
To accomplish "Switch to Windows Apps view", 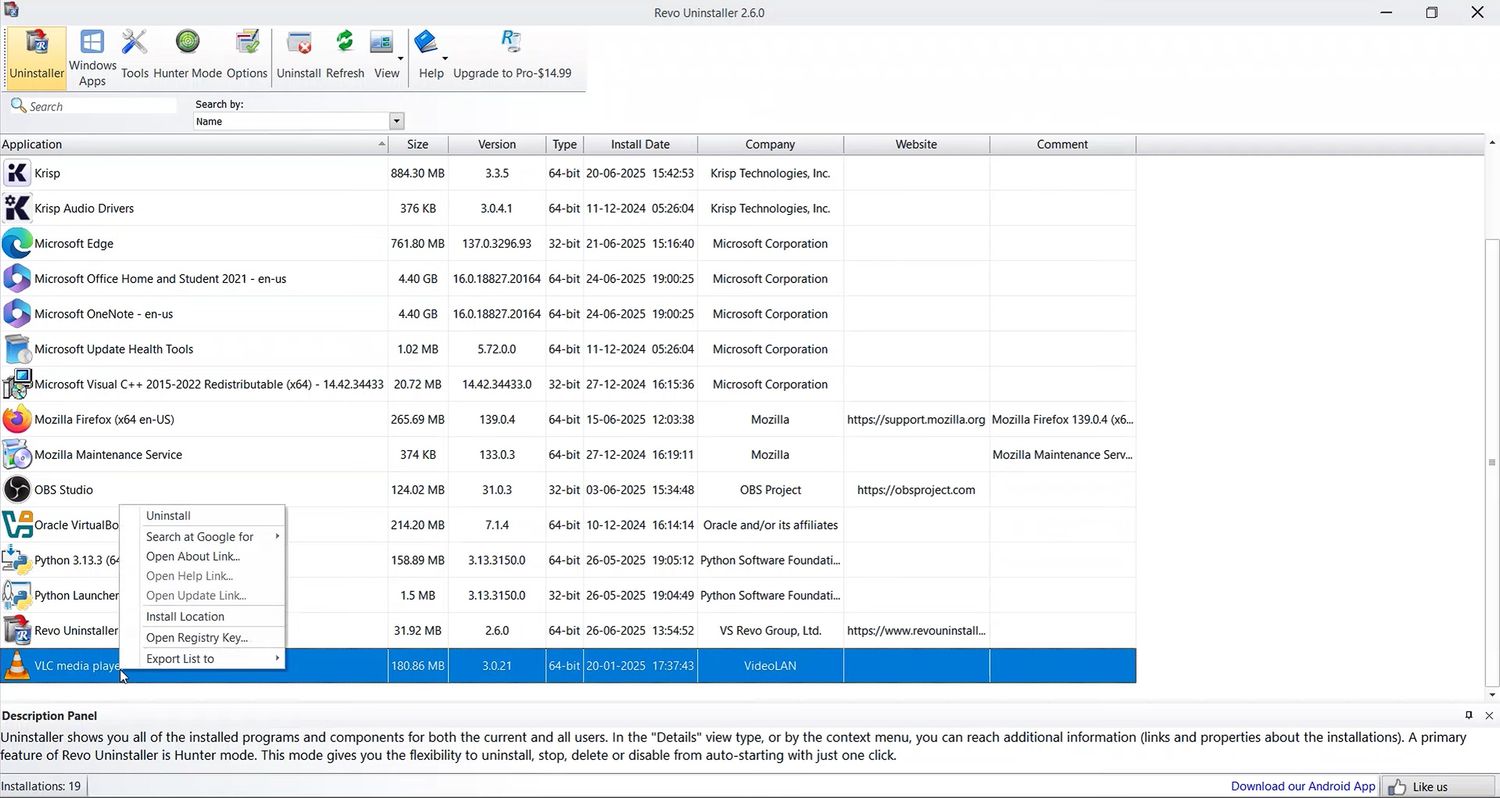I will pyautogui.click(x=92, y=57).
